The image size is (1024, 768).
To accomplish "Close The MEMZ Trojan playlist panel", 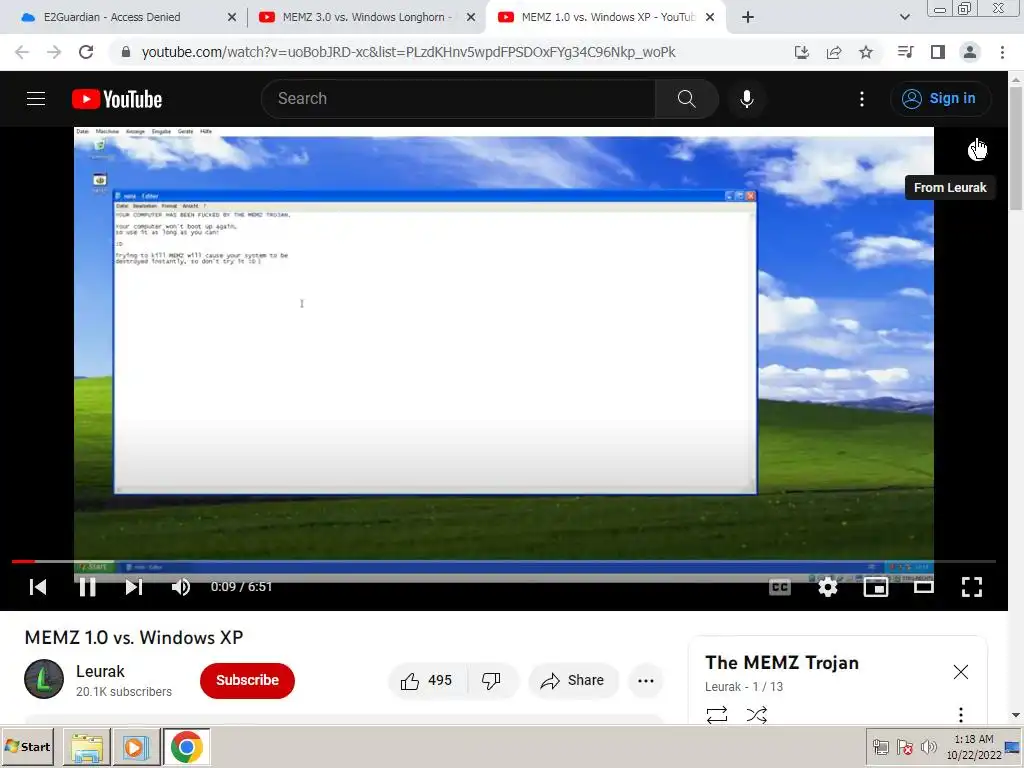I will pyautogui.click(x=960, y=672).
